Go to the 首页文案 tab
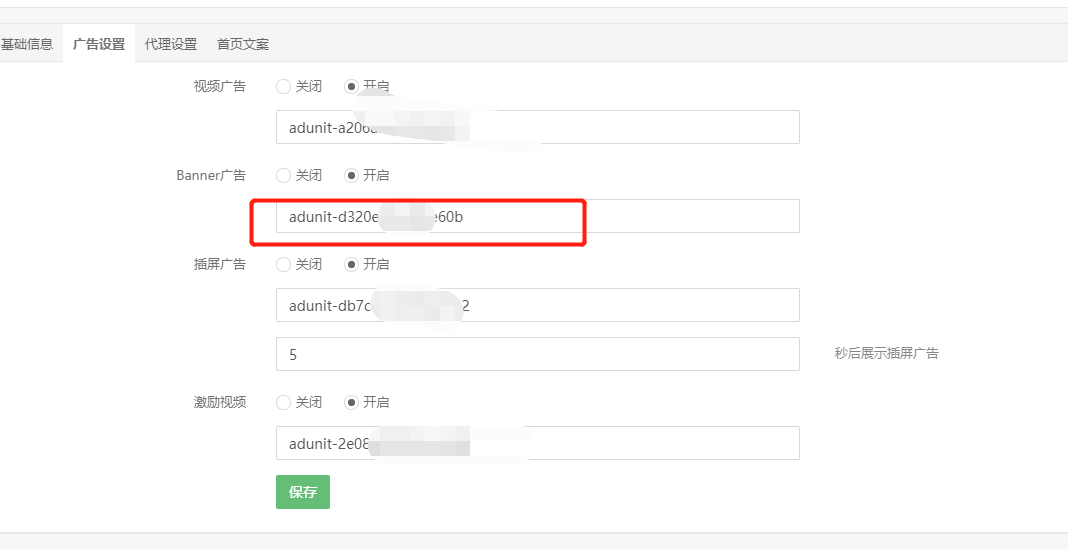The image size is (1068, 550). click(243, 44)
